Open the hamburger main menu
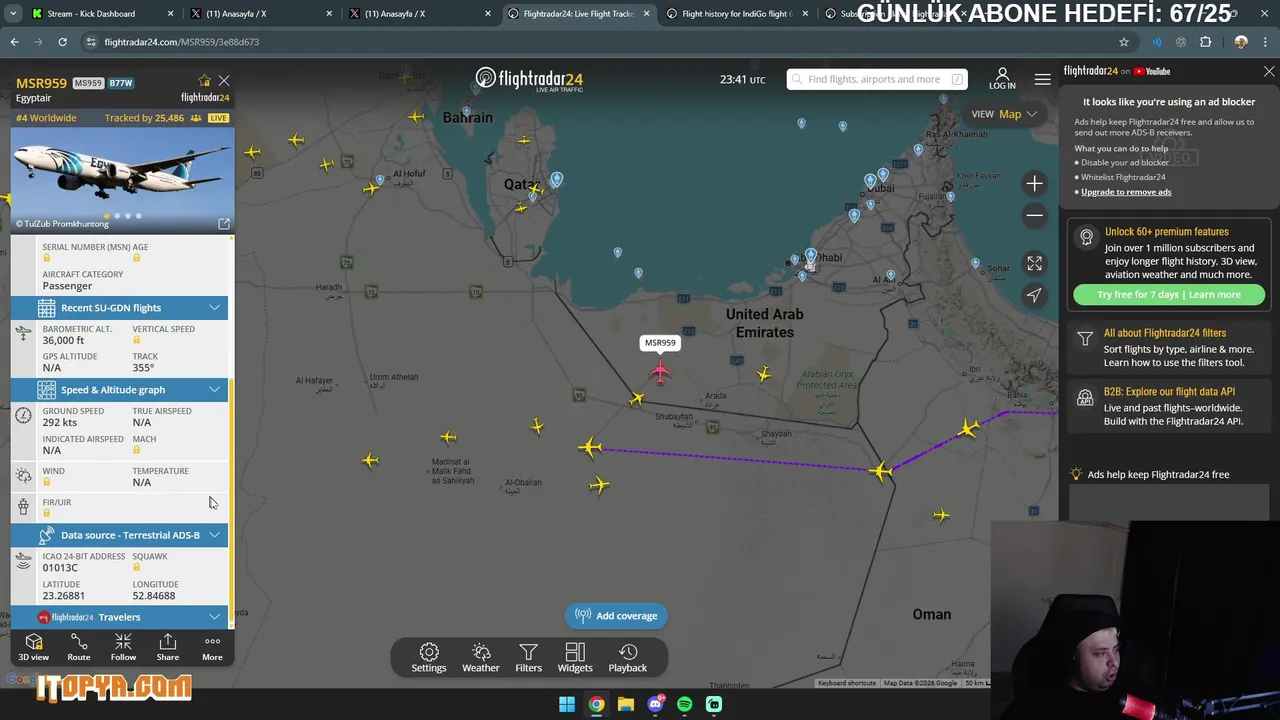The height and width of the screenshot is (720, 1280). pos(1042,79)
